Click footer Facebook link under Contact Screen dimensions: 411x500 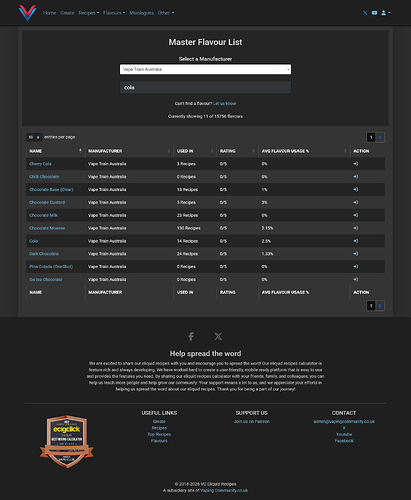click(x=344, y=441)
